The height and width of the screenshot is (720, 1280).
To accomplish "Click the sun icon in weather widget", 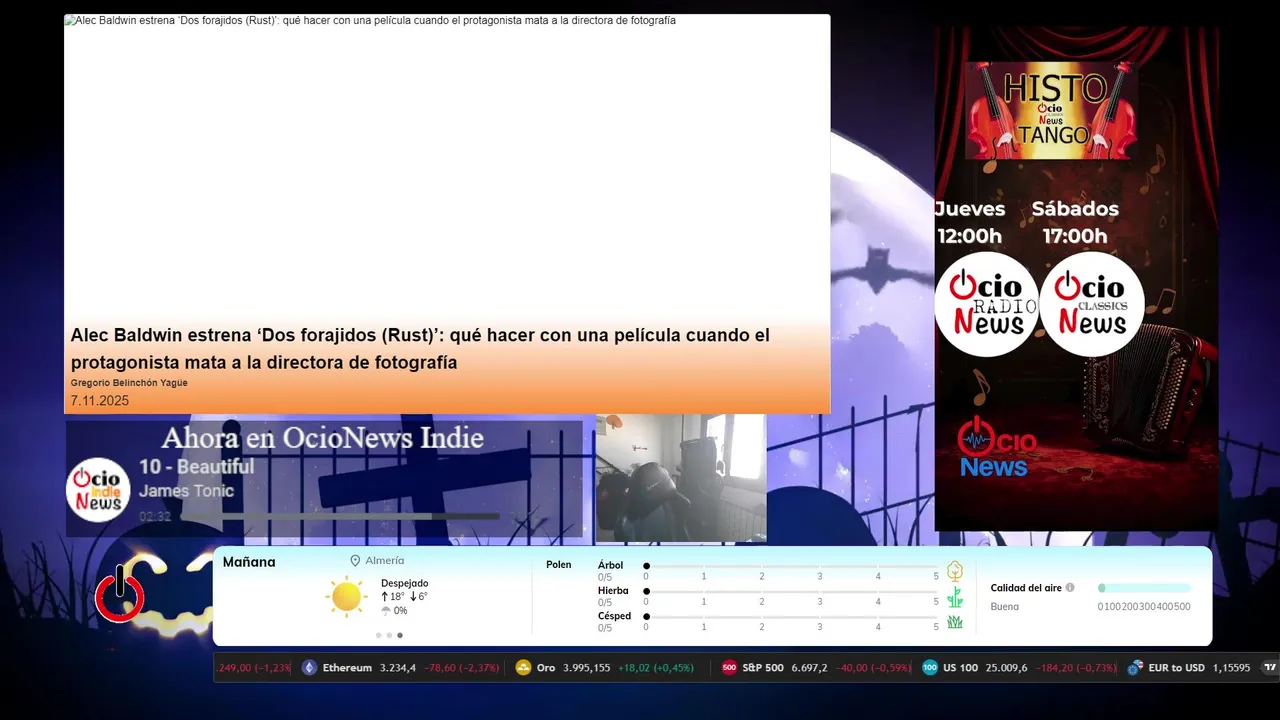I will coord(346,597).
